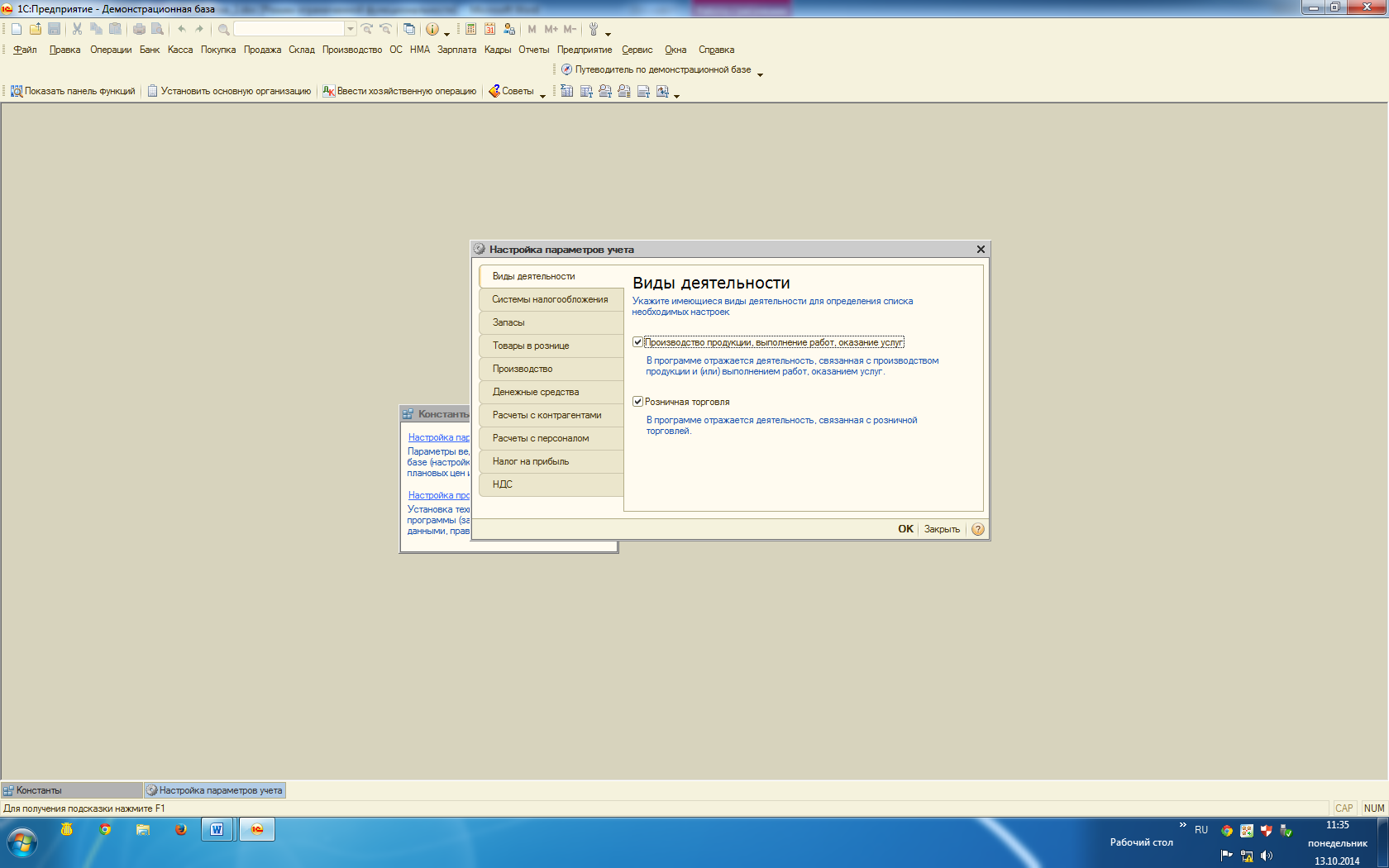The height and width of the screenshot is (868, 1389).
Task: Click the Redo arrow icon
Action: [x=199, y=29]
